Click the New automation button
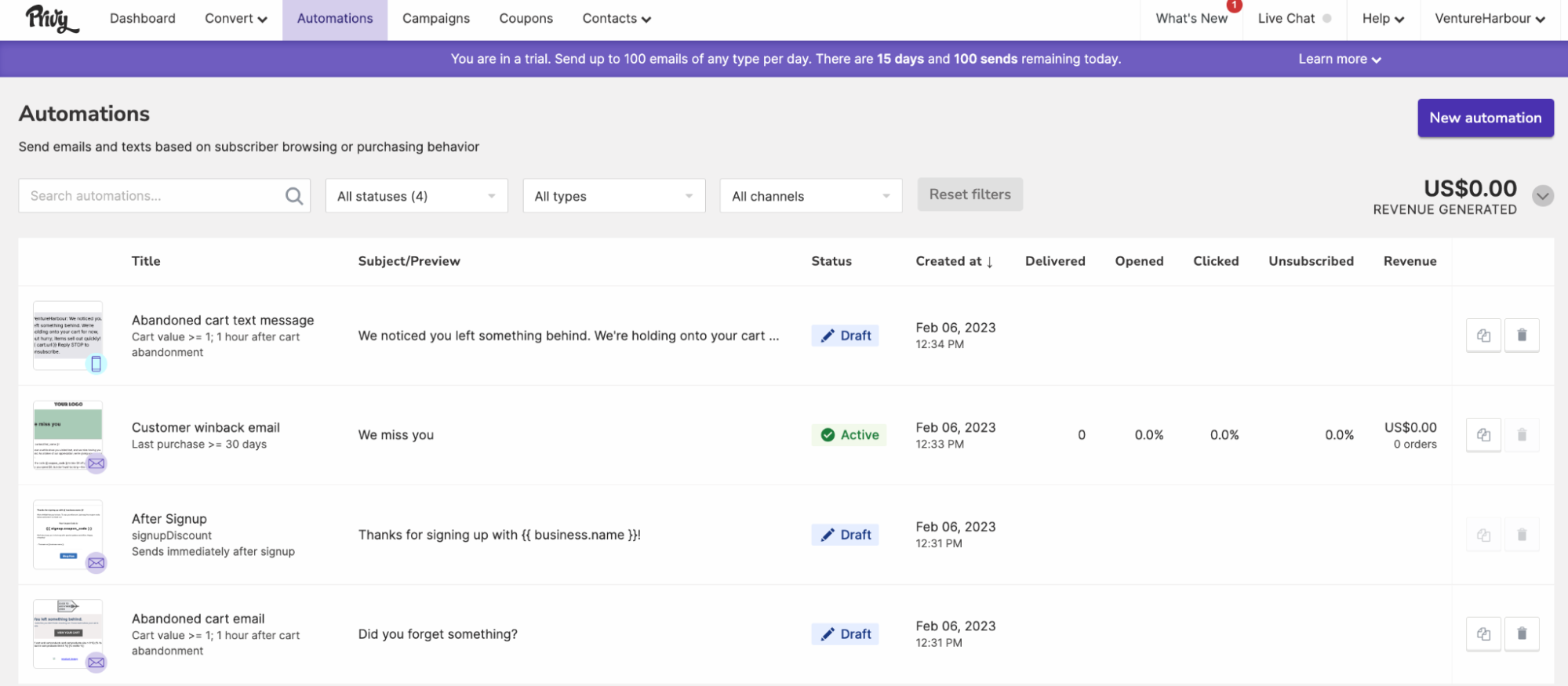Viewport: 1568px width, 686px height. click(1485, 118)
